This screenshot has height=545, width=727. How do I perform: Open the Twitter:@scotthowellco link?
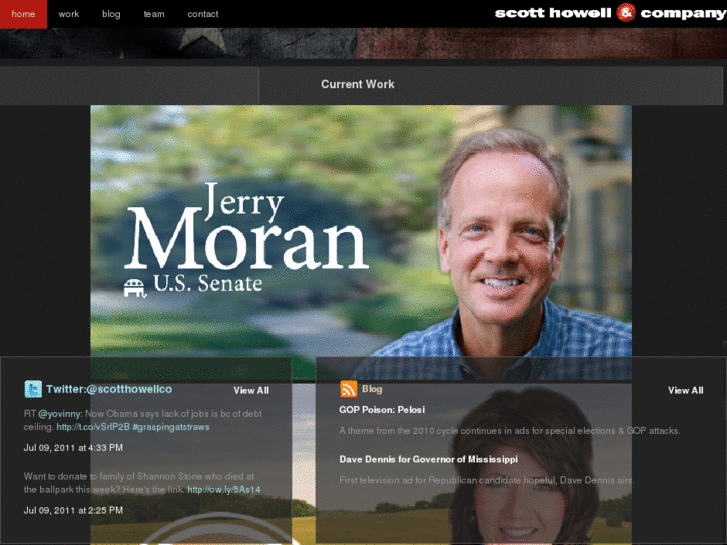[109, 389]
